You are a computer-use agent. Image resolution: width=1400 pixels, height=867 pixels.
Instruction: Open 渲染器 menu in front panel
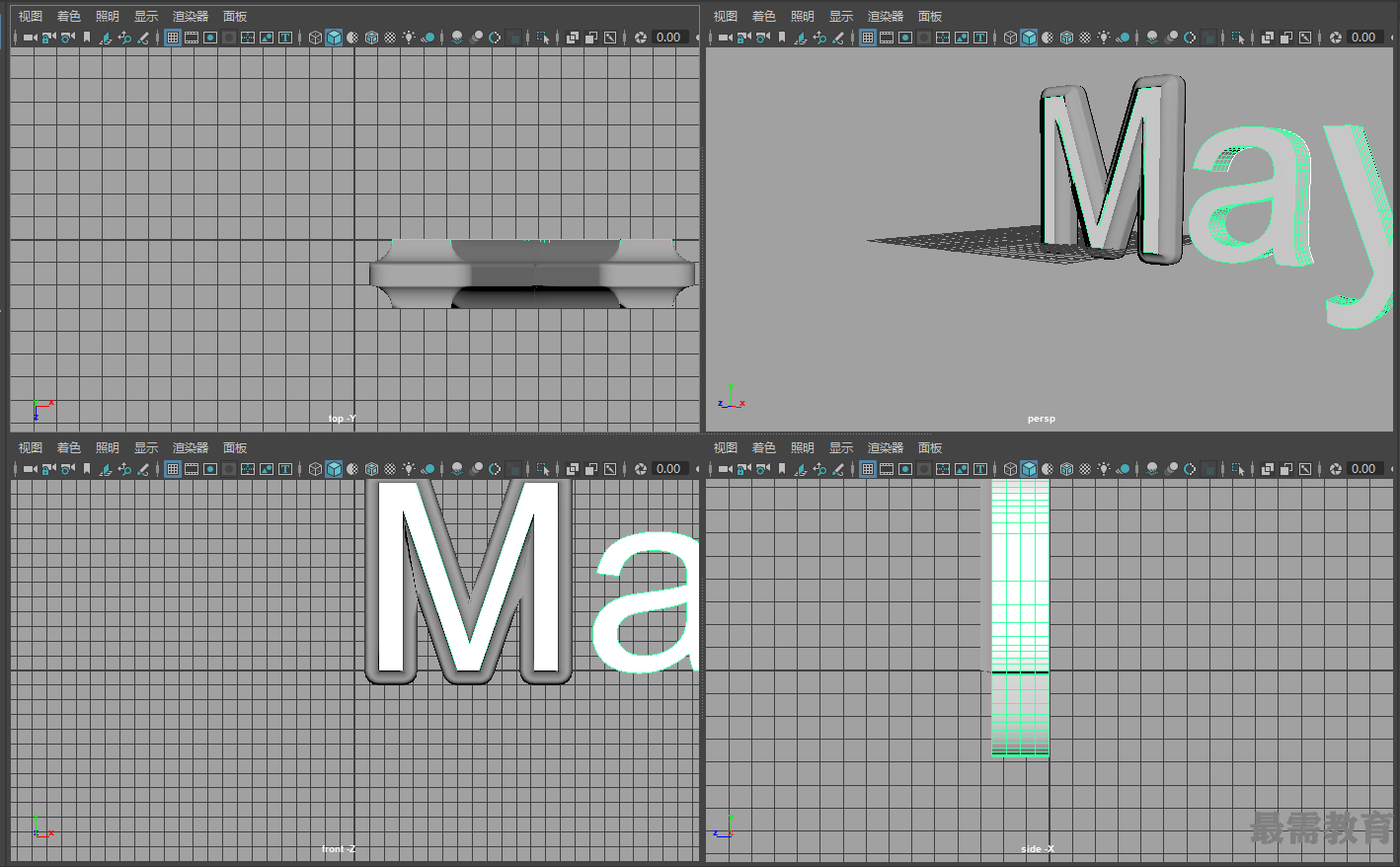pyautogui.click(x=191, y=448)
